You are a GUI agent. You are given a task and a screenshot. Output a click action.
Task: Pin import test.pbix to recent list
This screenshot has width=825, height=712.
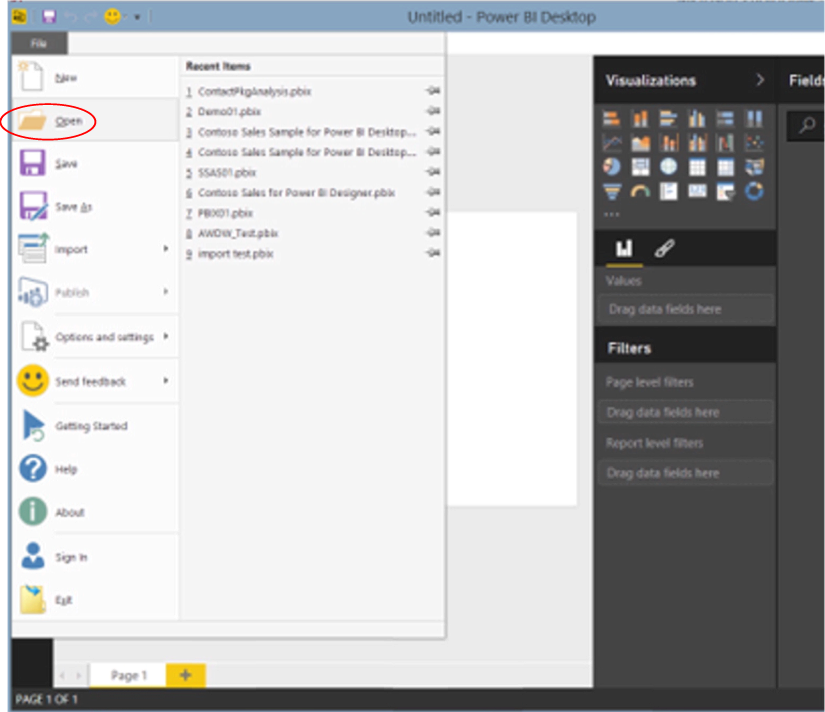(432, 253)
